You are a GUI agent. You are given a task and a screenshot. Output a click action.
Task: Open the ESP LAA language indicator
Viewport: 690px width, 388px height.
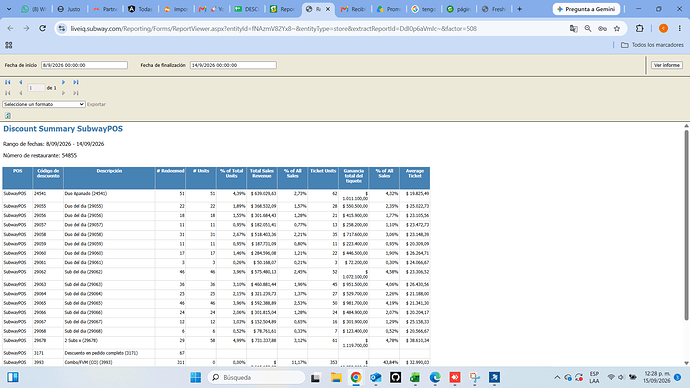[595, 377]
